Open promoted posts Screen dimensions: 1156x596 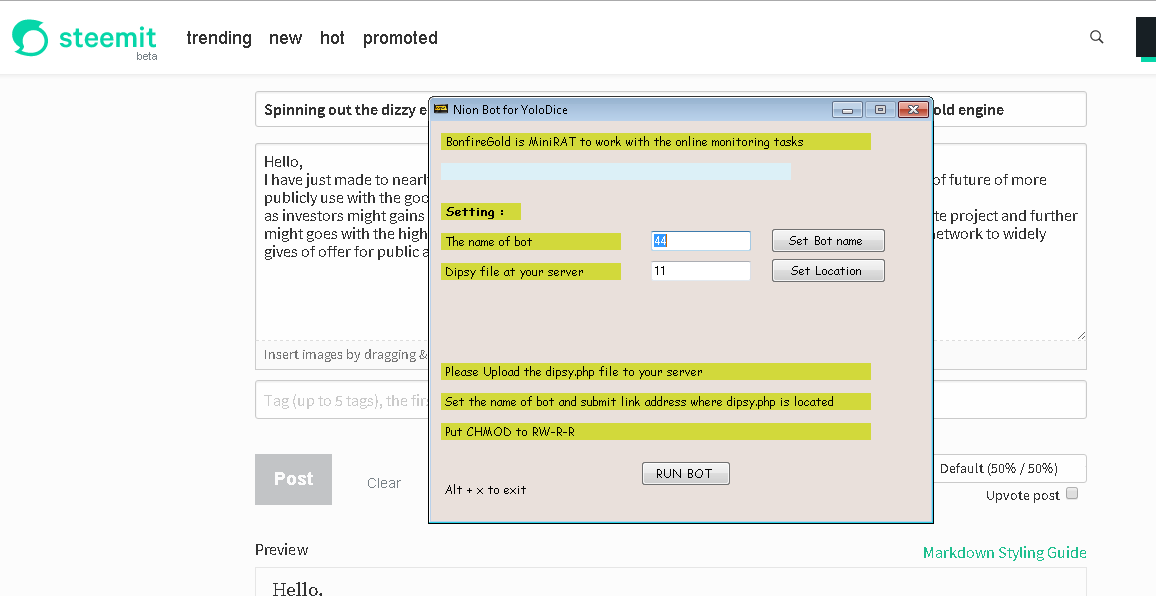click(x=400, y=38)
